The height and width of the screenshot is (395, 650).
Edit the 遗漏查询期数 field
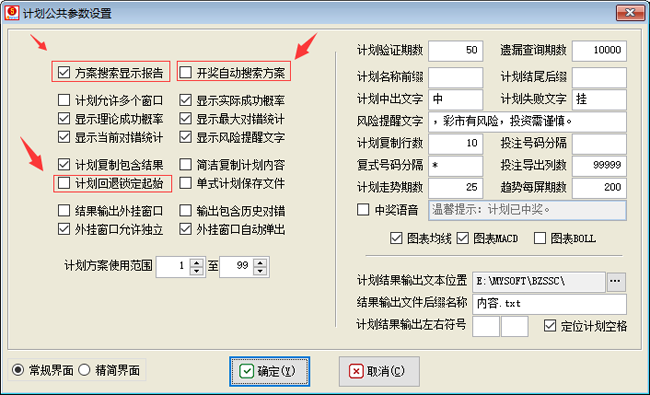(x=599, y=51)
